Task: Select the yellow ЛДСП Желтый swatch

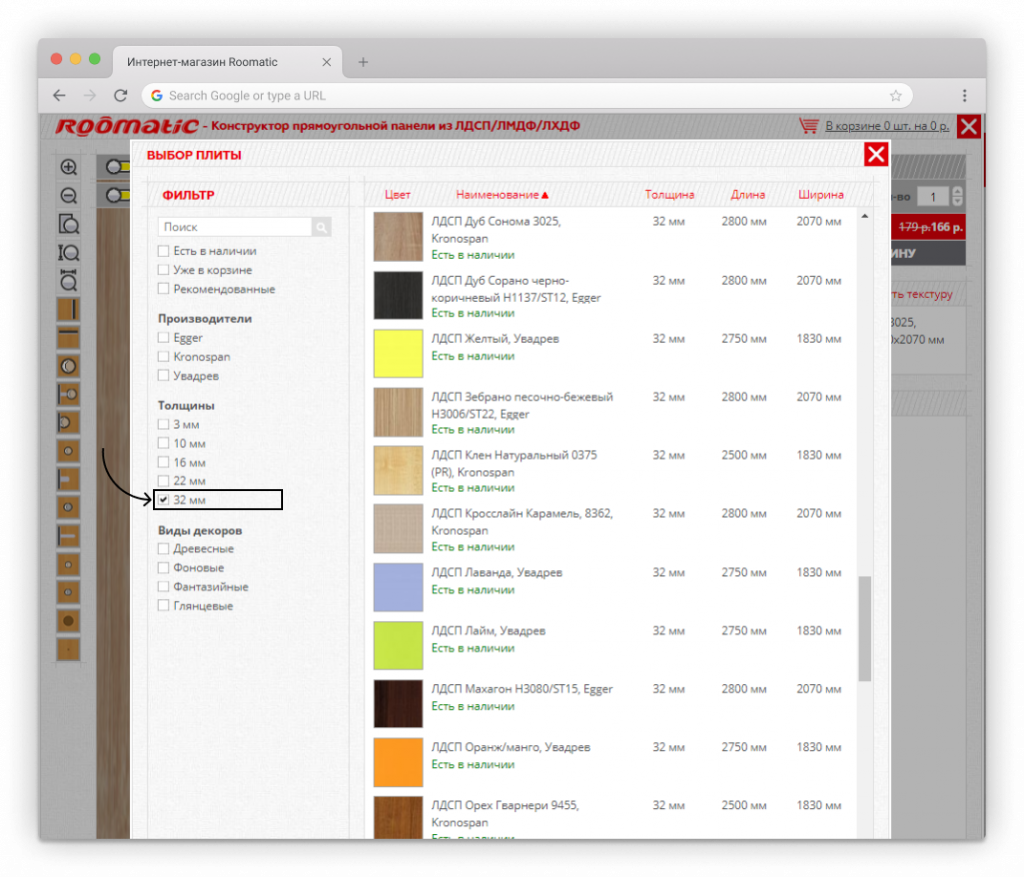Action: 398,354
